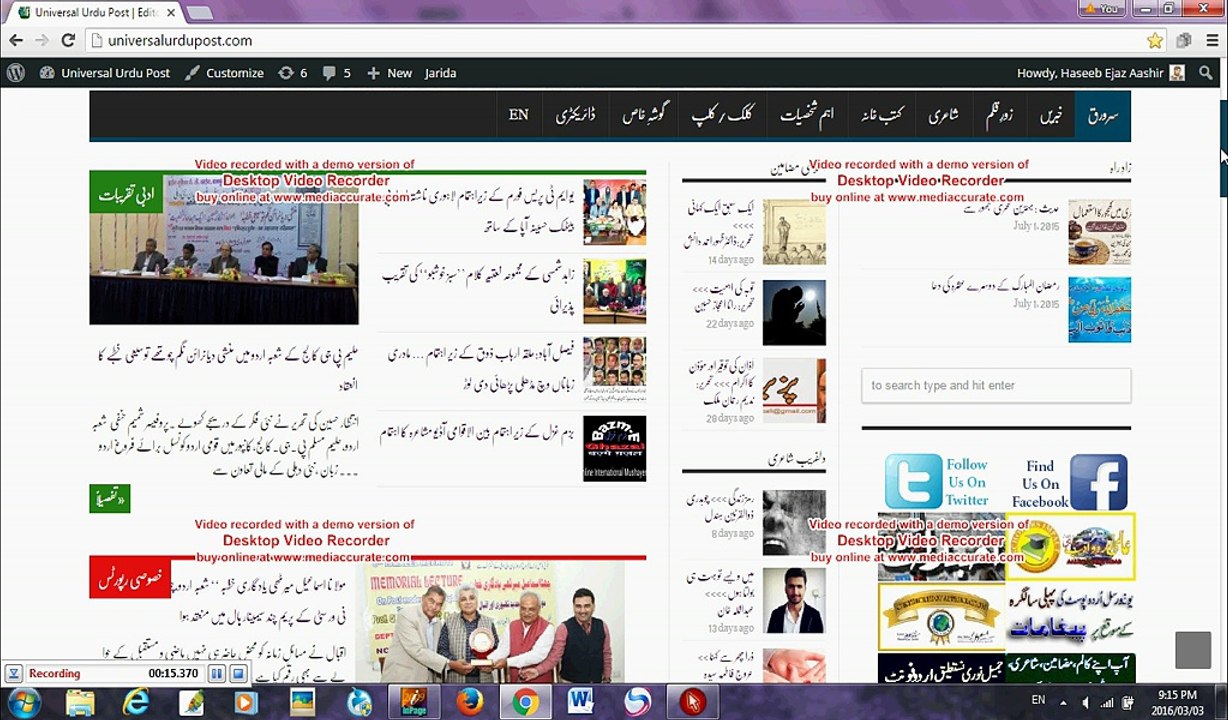
Task: Stop the recording in the recorder bar
Action: click(x=238, y=674)
